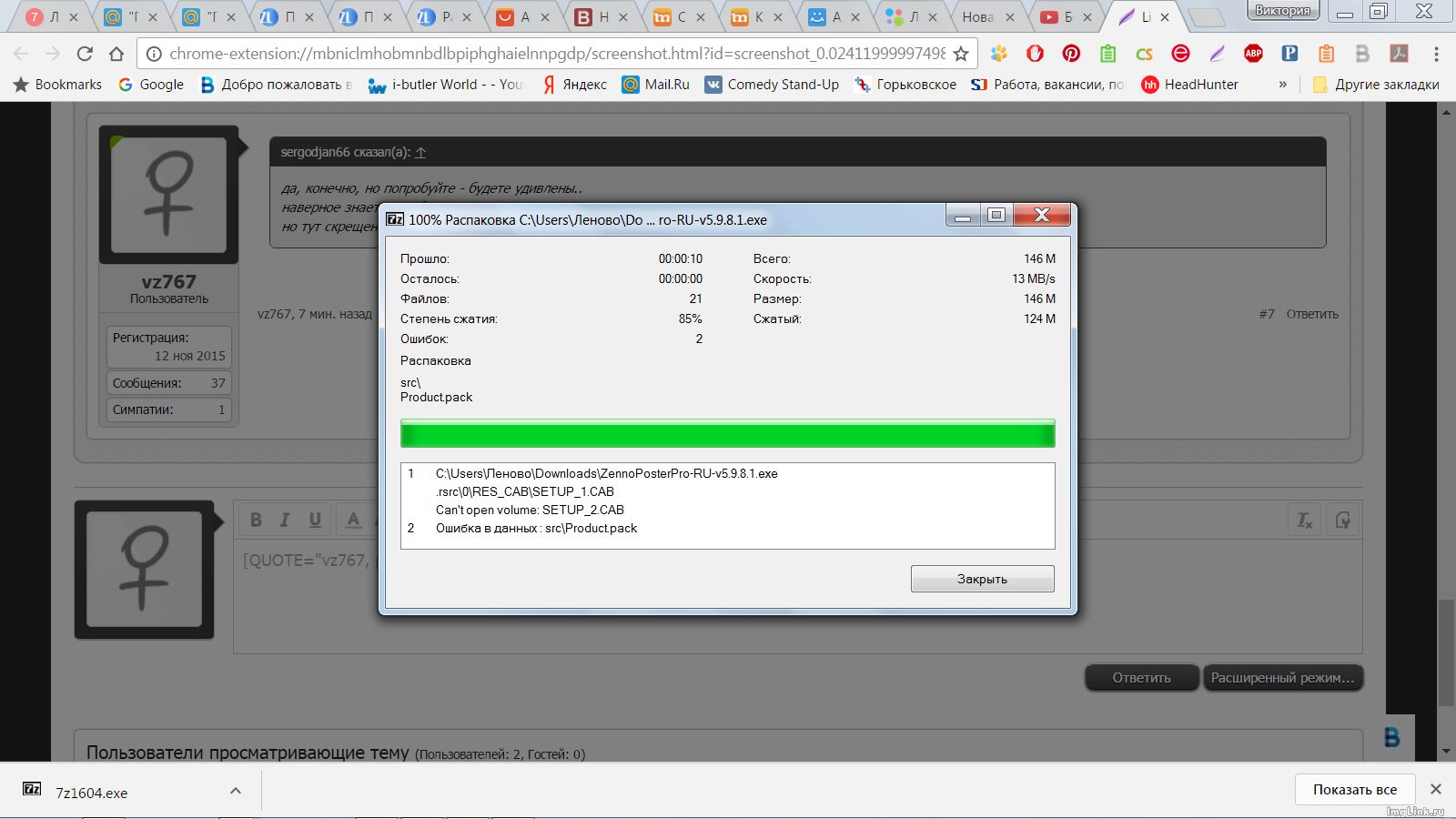Screen dimensions: 1456x819
Task: Bookmark this page with the star icon
Action: tap(961, 54)
